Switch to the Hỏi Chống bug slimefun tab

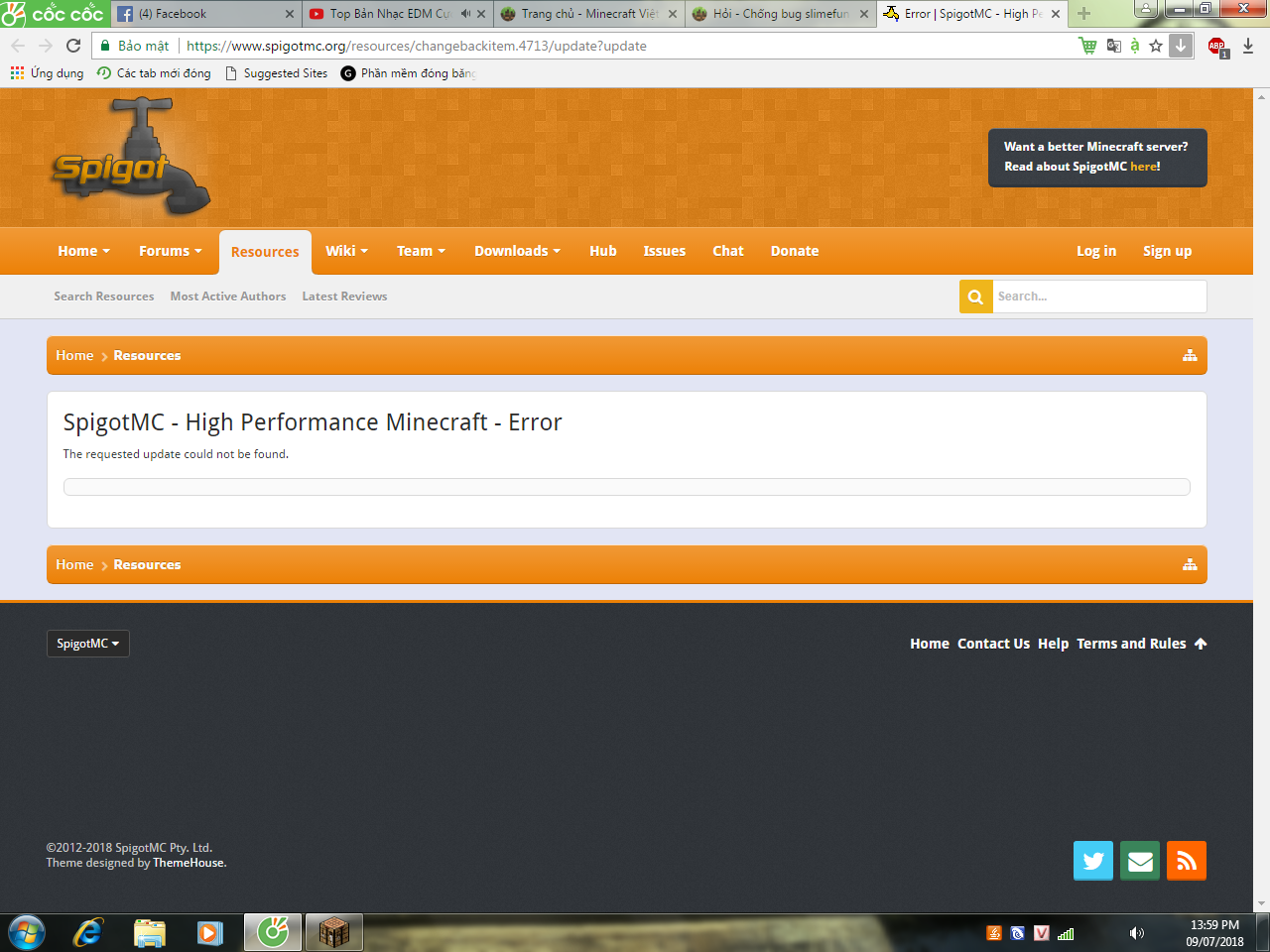[x=781, y=14]
